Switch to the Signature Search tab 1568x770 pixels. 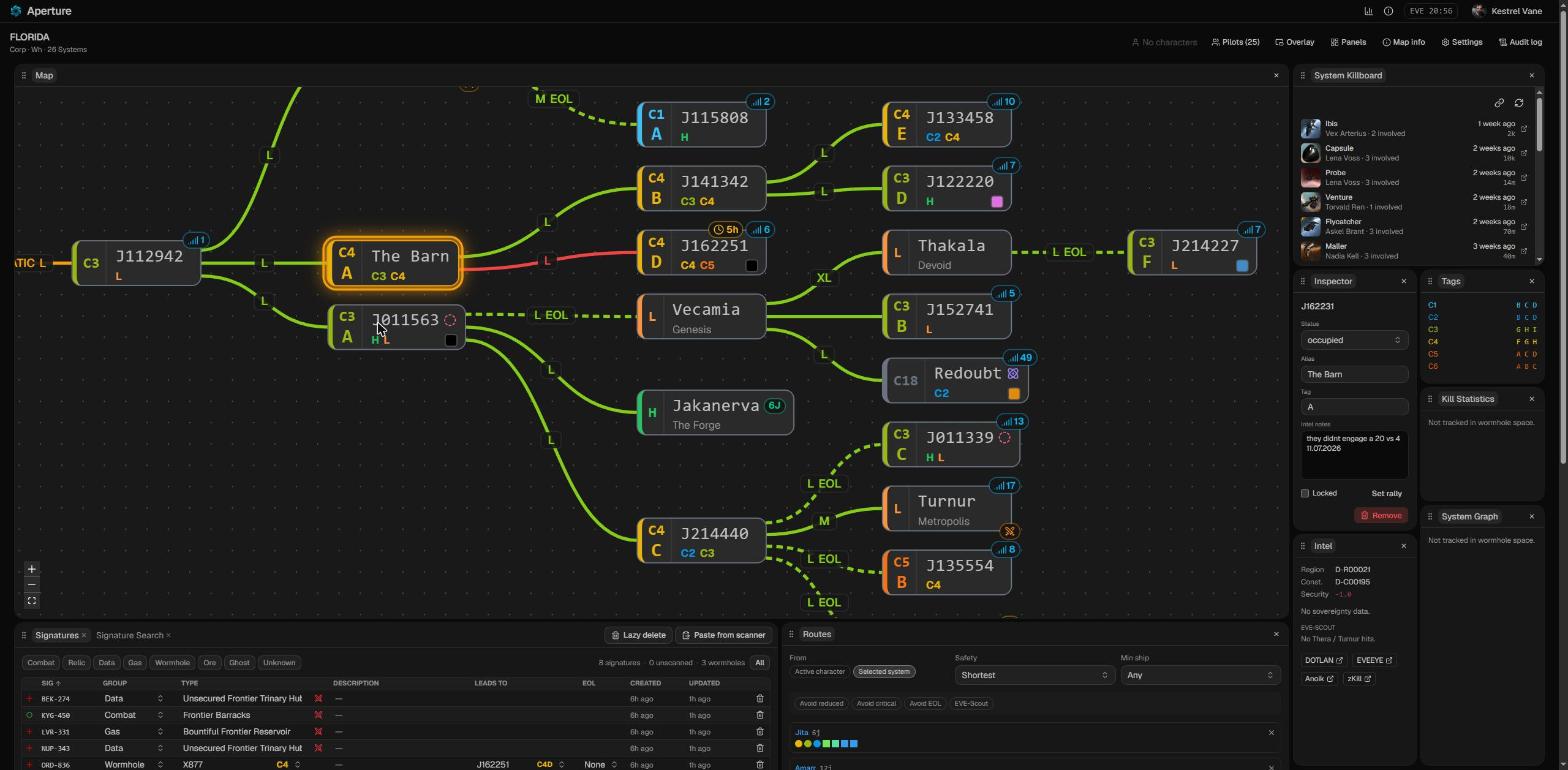pos(129,635)
